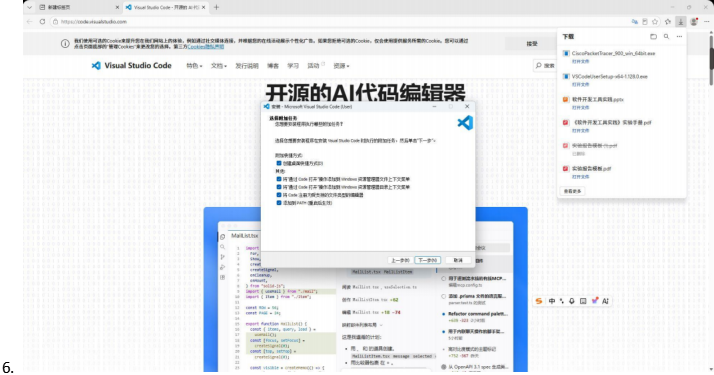Click the cookie banner info icon
The image size is (714, 375).
pos(65,43)
